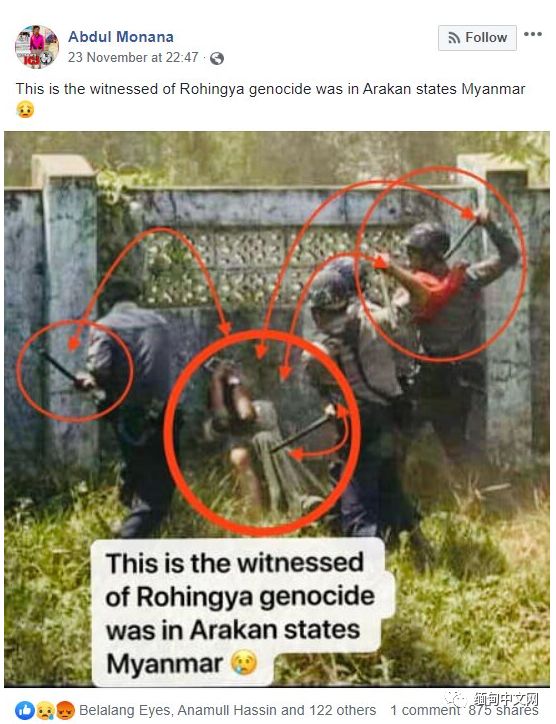556x724 pixels.
Task: Click the sad emoji in the post caption
Action: click(x=25, y=110)
